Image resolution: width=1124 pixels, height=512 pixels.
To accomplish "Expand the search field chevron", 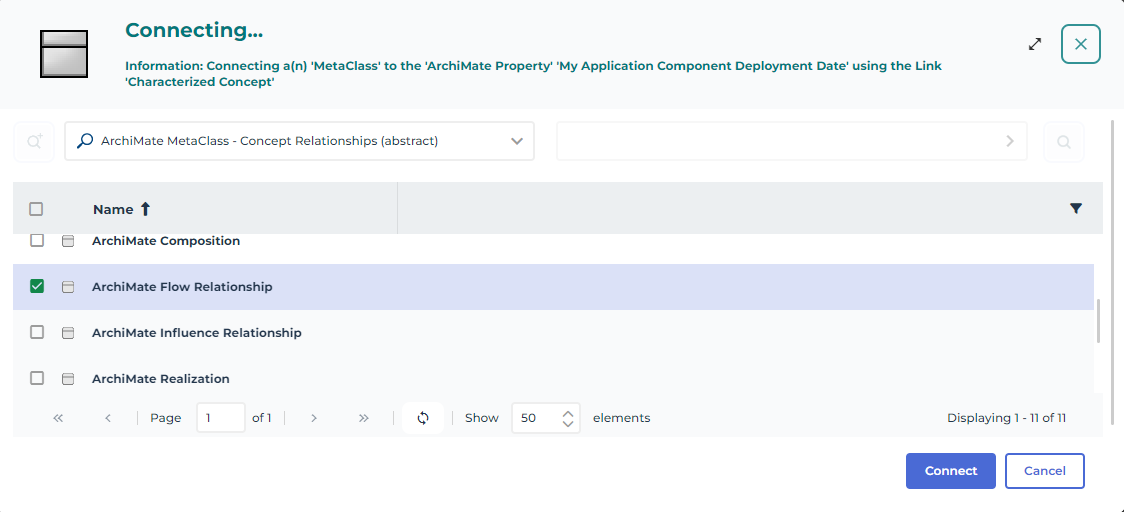I will coord(1010,141).
